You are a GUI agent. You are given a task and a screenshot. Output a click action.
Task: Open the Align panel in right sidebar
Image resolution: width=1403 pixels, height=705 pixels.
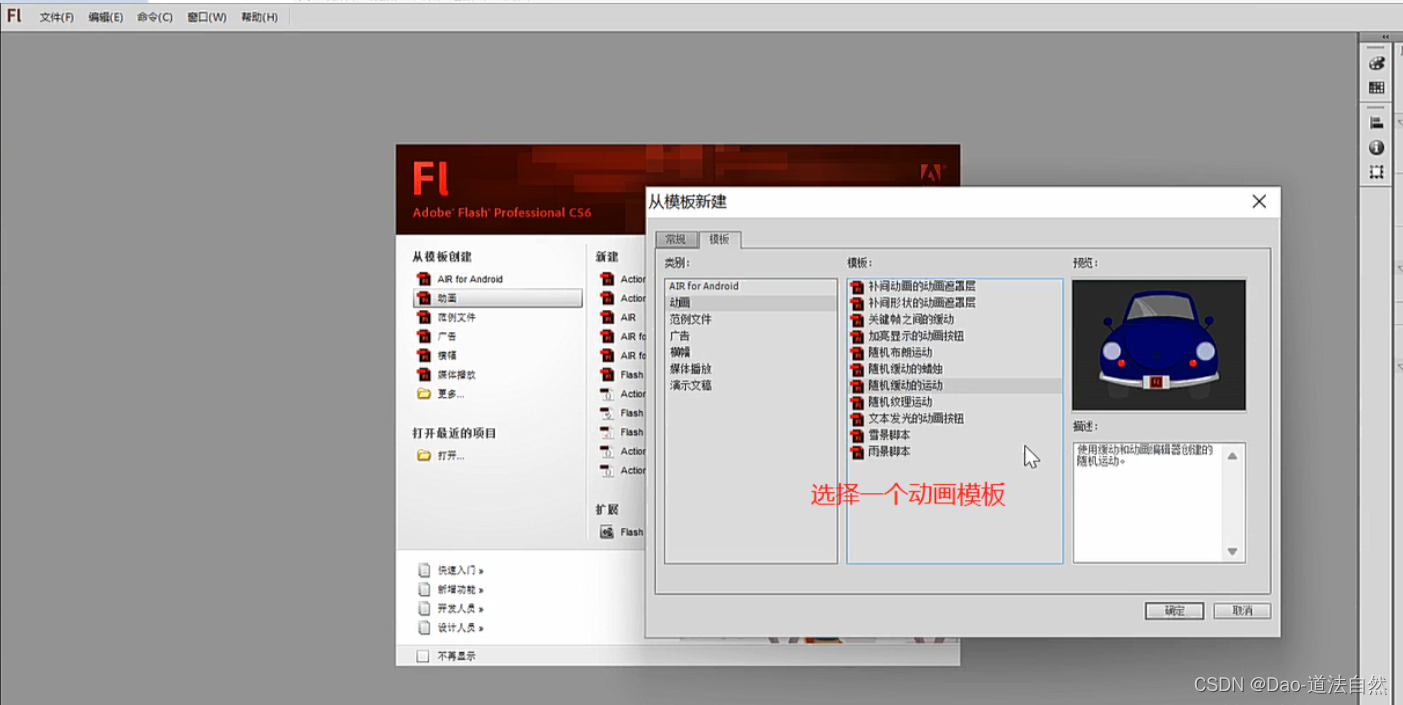(1376, 121)
